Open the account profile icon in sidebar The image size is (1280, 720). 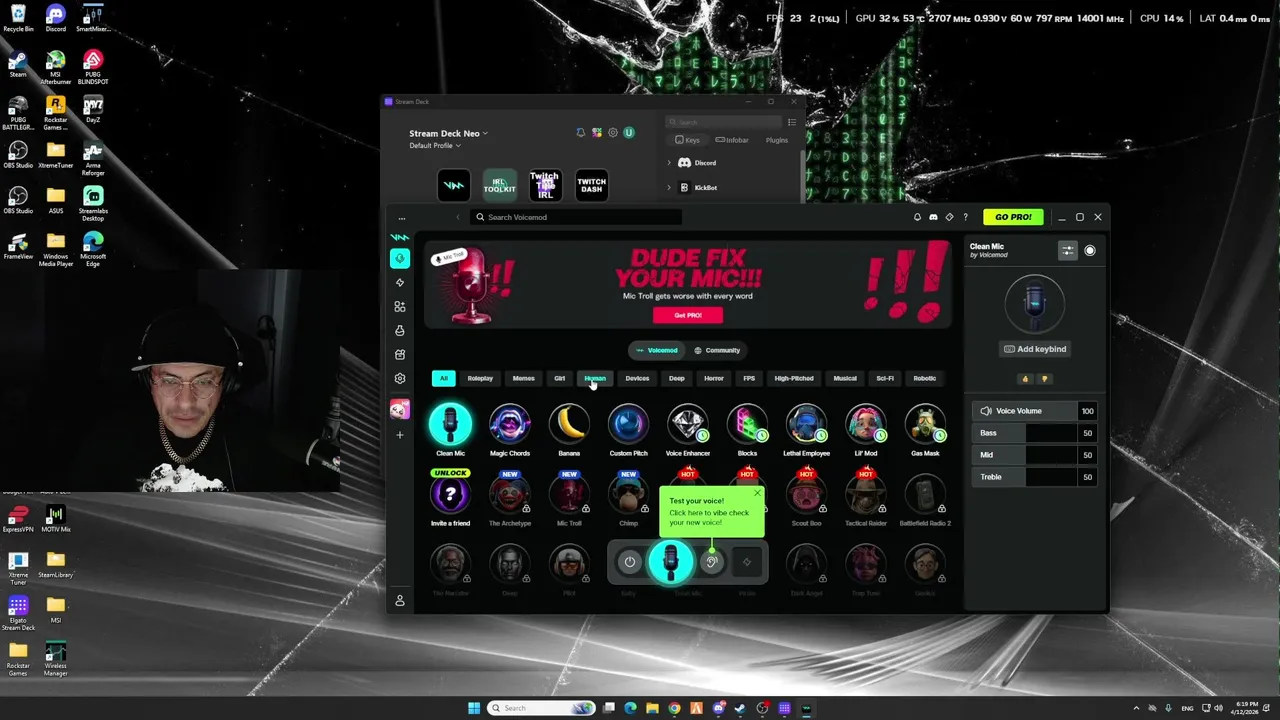(400, 600)
